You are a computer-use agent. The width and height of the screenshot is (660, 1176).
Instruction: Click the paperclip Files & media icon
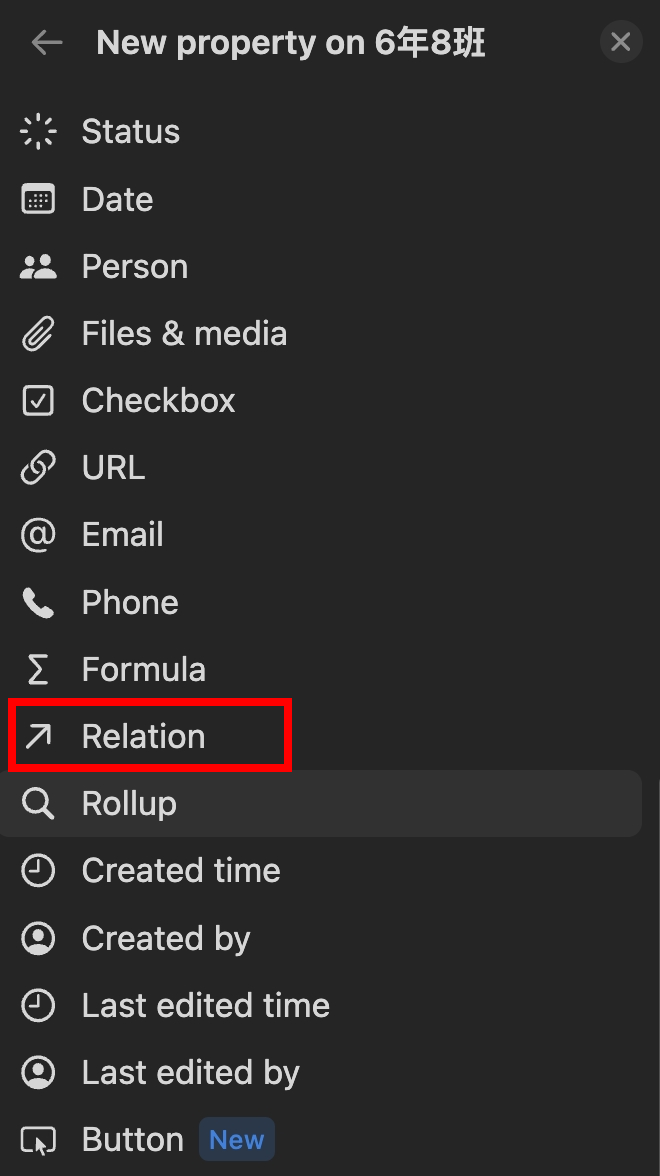(x=38, y=334)
